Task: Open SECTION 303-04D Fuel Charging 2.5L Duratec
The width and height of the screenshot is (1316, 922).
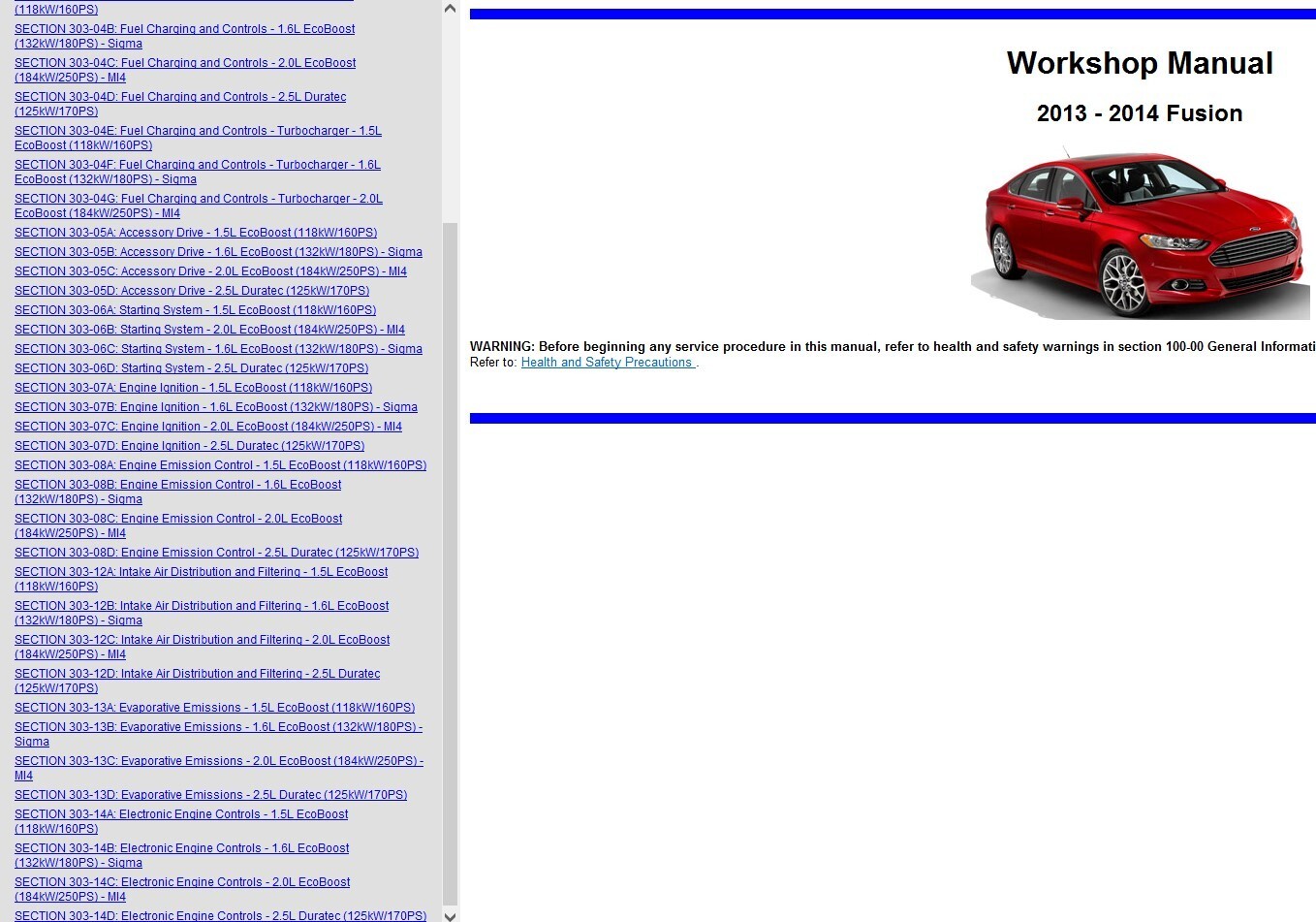Action: (x=180, y=104)
